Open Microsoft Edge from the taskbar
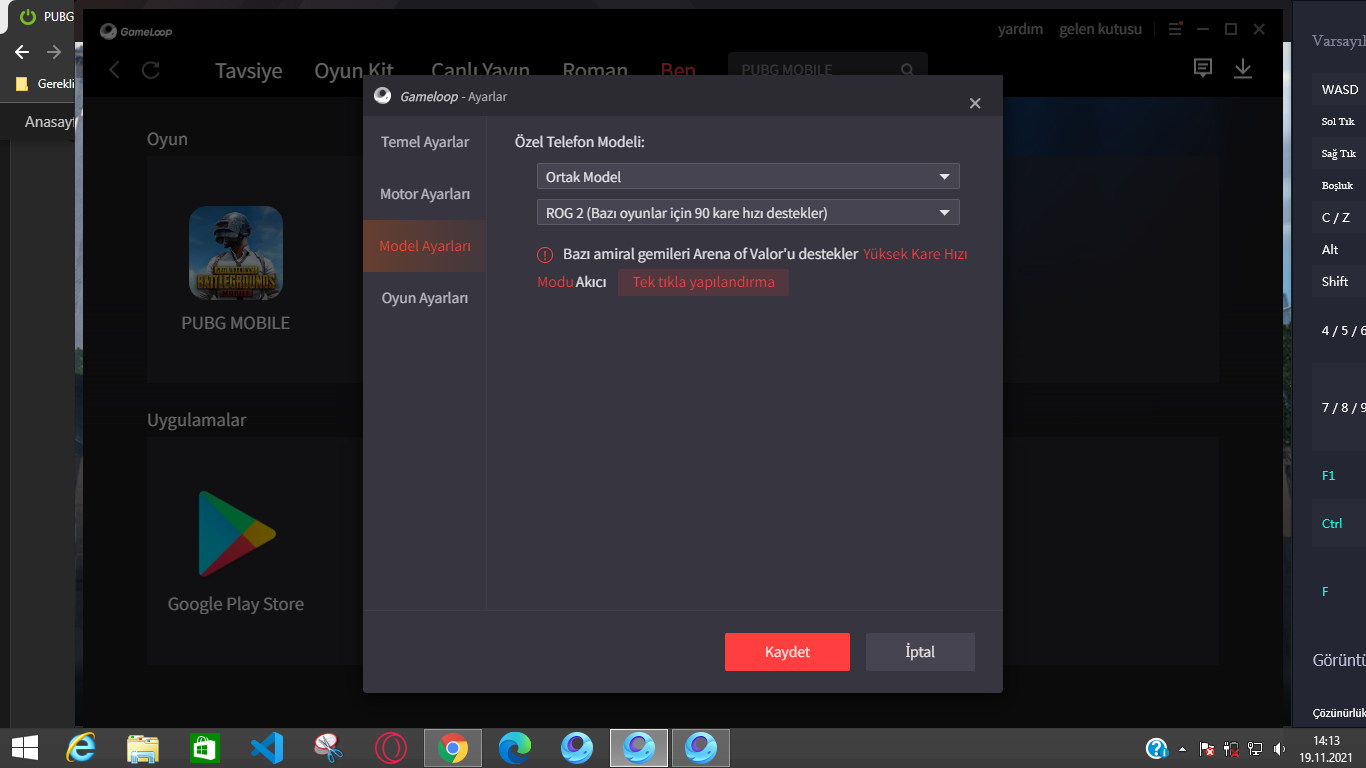This screenshot has width=1366, height=768. (x=515, y=747)
